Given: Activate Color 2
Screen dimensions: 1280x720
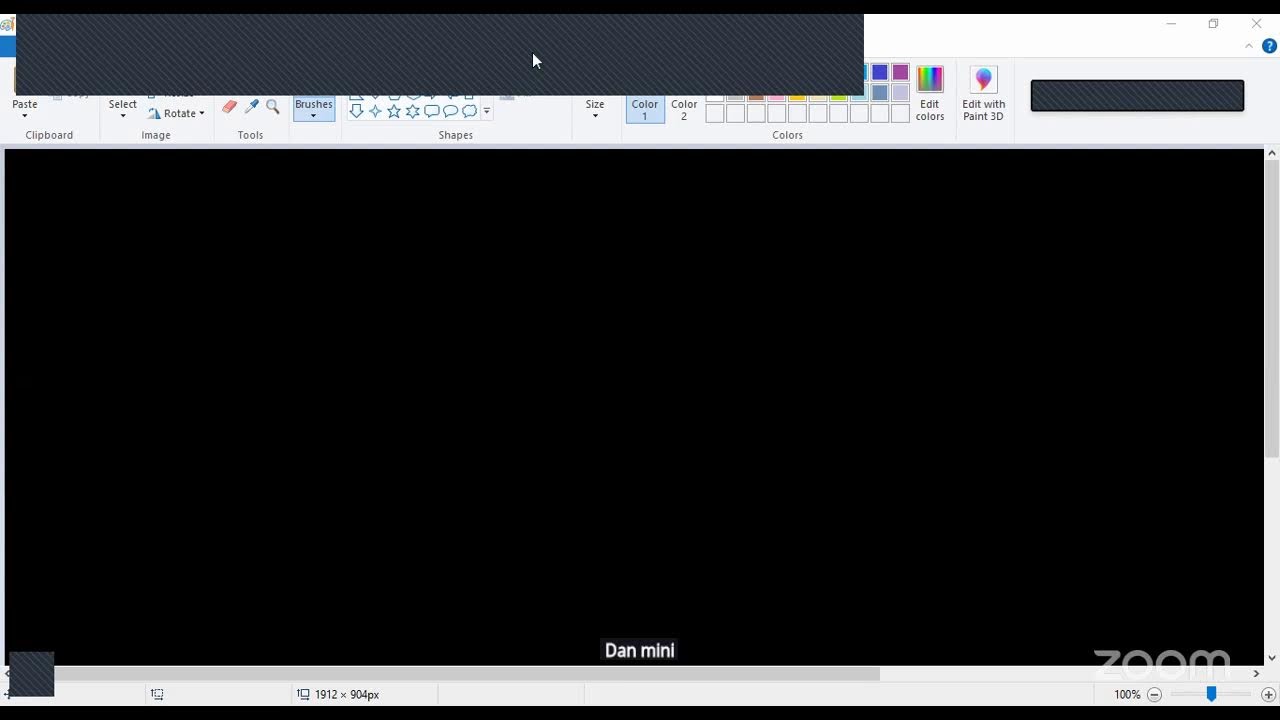Looking at the screenshot, I should click(684, 109).
